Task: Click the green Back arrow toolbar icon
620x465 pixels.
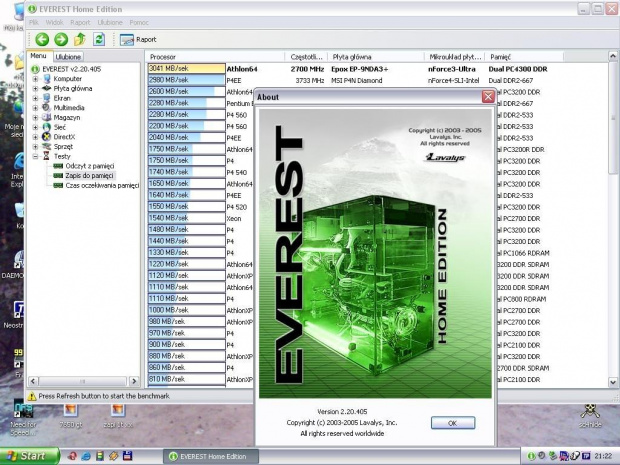Action: pyautogui.click(x=43, y=39)
